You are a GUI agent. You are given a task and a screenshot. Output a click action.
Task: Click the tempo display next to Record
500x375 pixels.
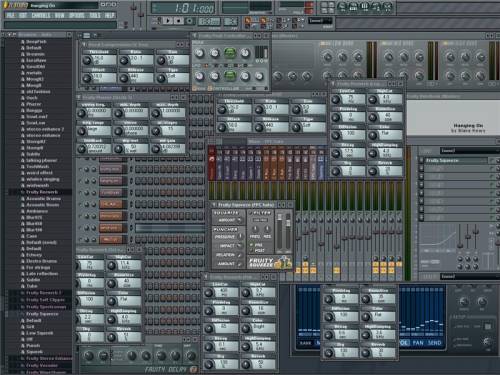coord(209,21)
